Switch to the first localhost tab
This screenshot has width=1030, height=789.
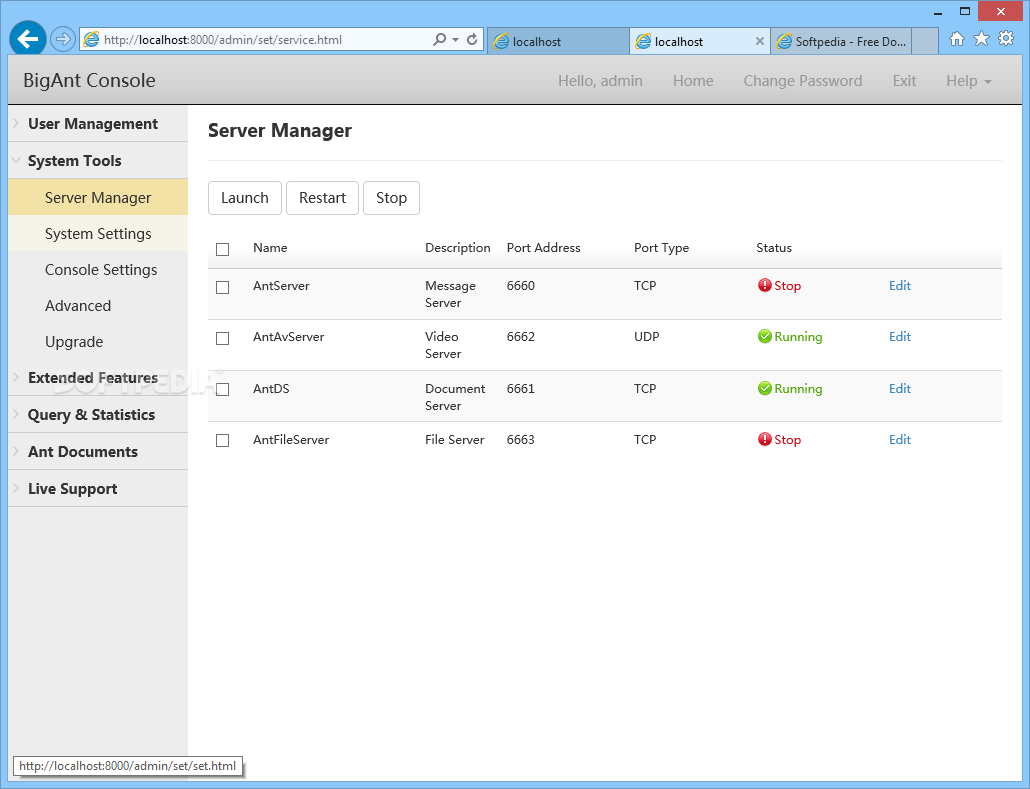558,41
